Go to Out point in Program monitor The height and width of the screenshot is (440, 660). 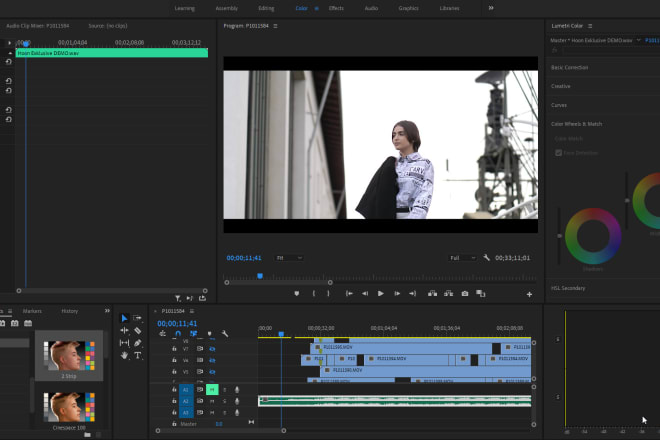pyautogui.click(x=412, y=293)
